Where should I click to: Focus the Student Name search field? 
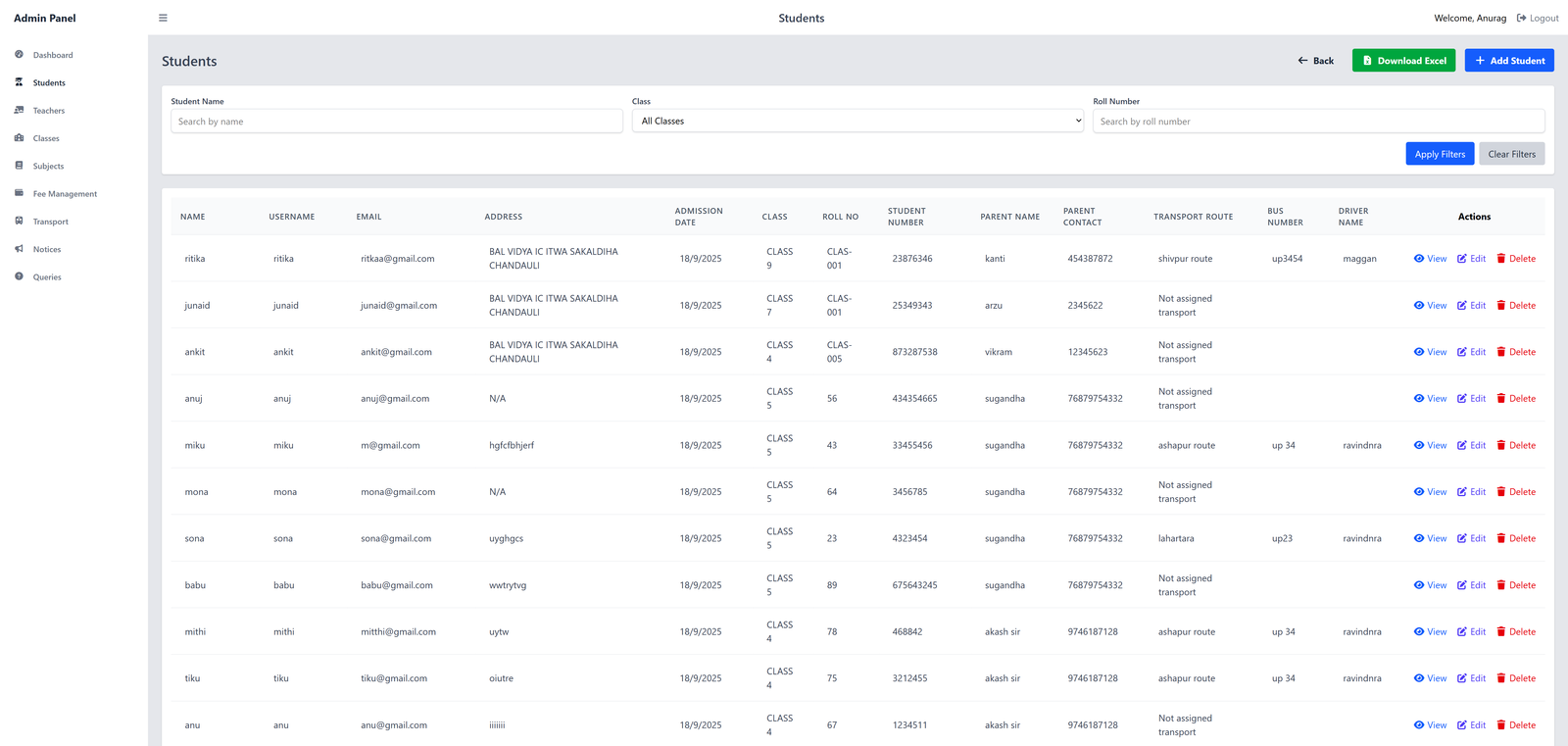pyautogui.click(x=397, y=122)
